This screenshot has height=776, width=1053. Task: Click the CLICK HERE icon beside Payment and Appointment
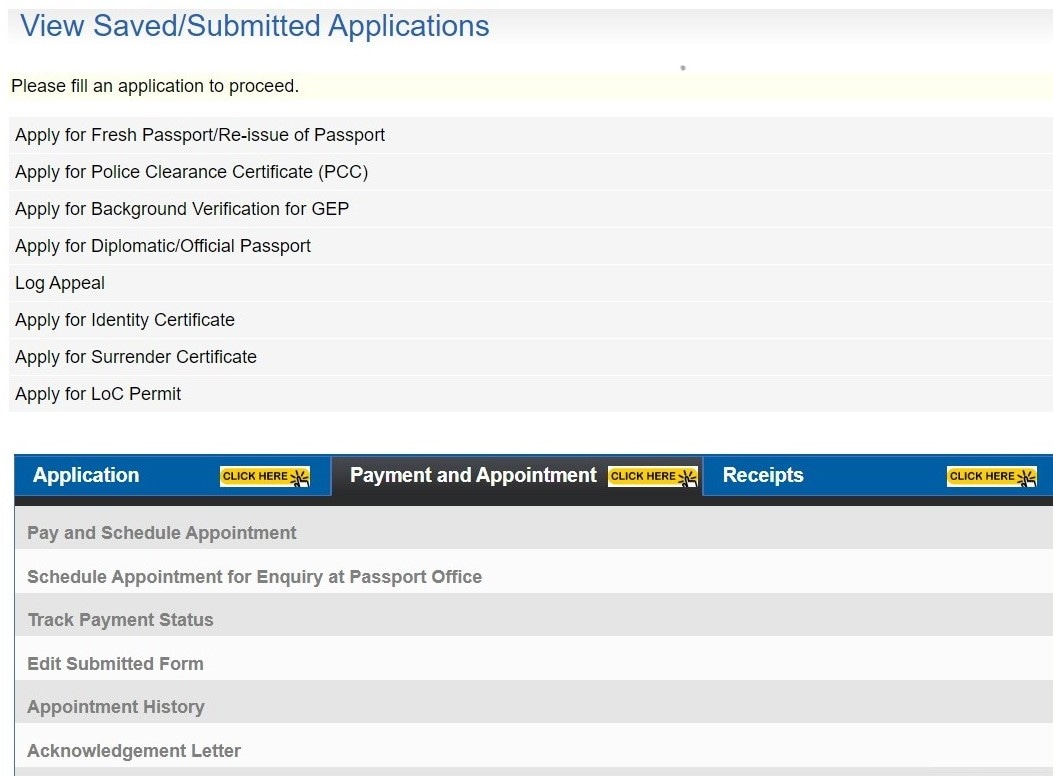tap(652, 477)
